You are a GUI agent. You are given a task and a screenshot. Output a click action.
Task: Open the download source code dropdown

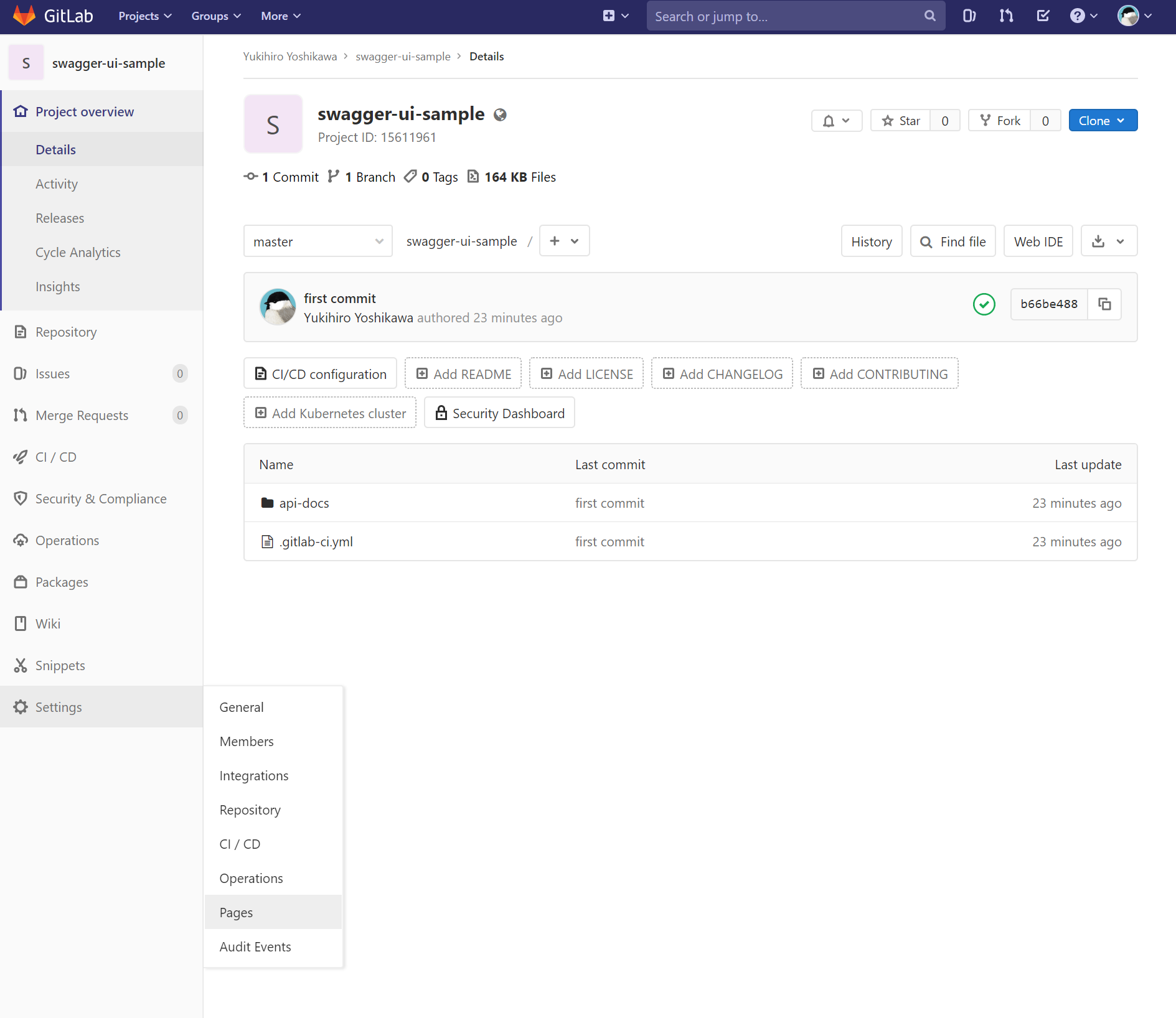1109,241
